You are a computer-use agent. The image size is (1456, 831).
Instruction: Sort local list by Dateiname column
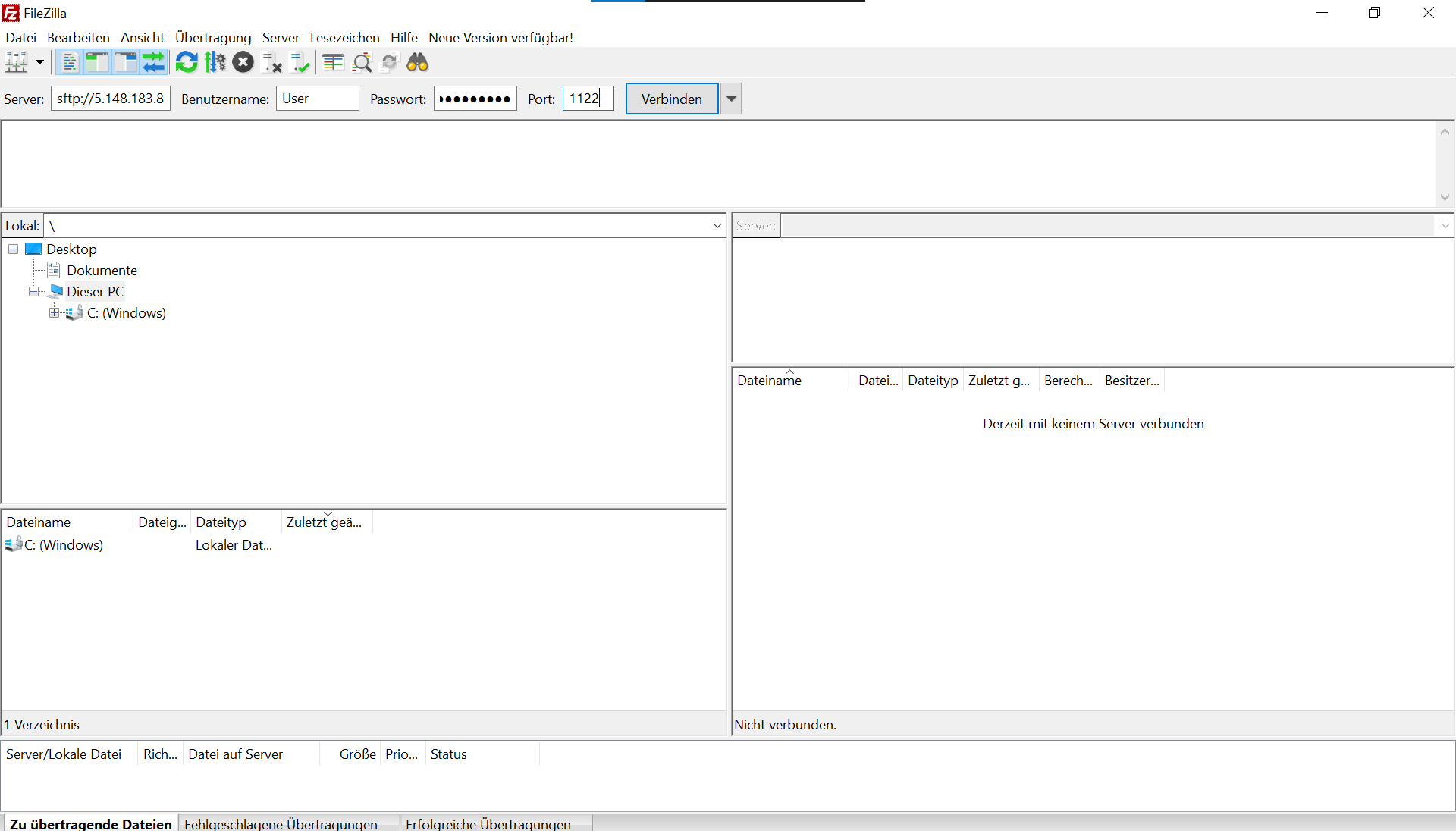(x=67, y=522)
